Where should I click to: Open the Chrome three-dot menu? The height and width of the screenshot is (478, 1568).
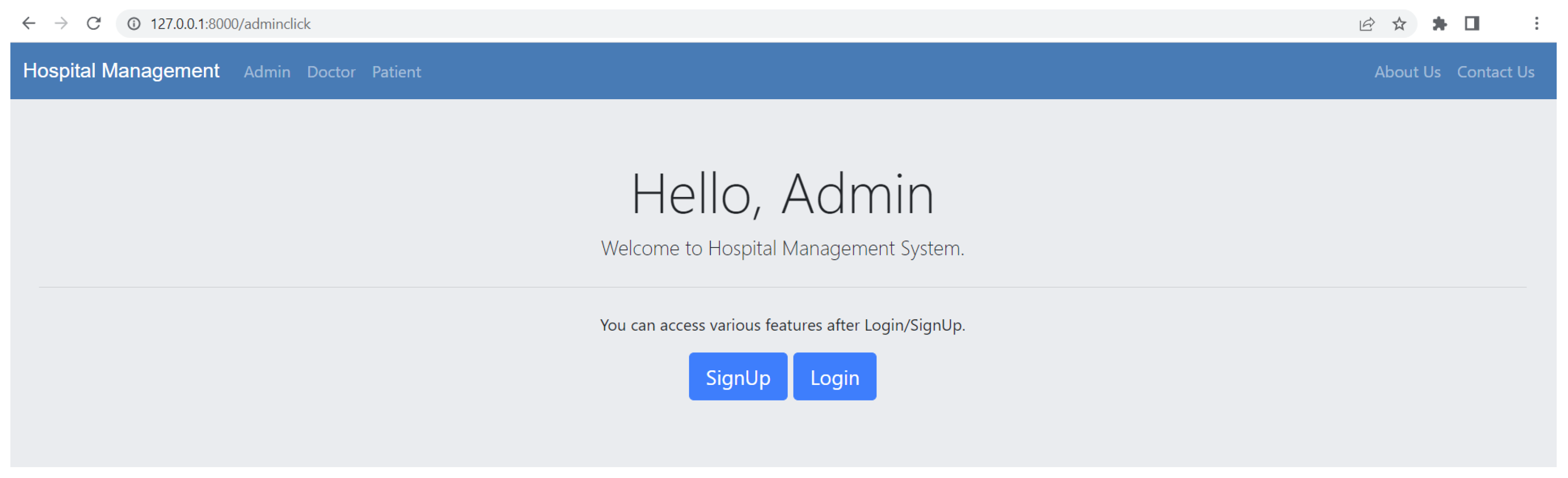1536,24
